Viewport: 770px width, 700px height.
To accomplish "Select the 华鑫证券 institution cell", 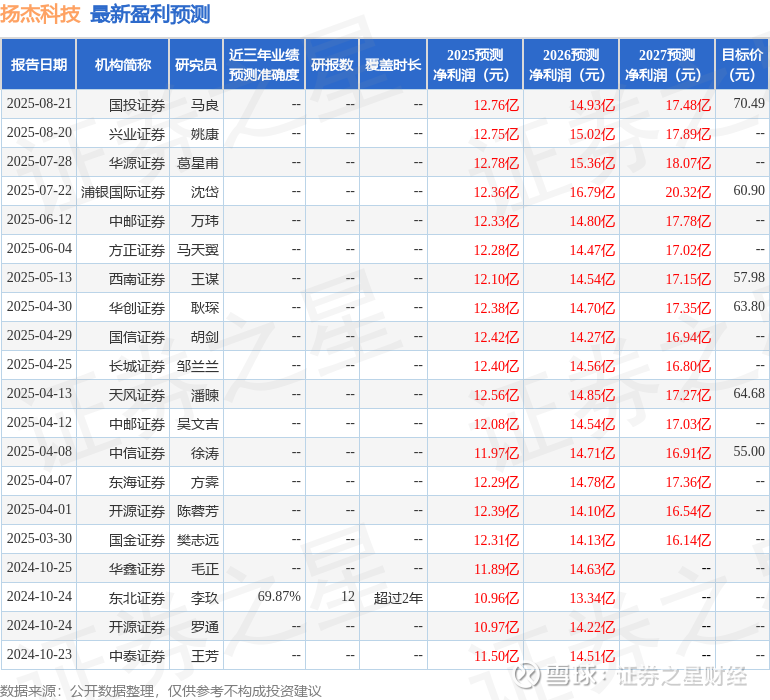I will [123, 568].
